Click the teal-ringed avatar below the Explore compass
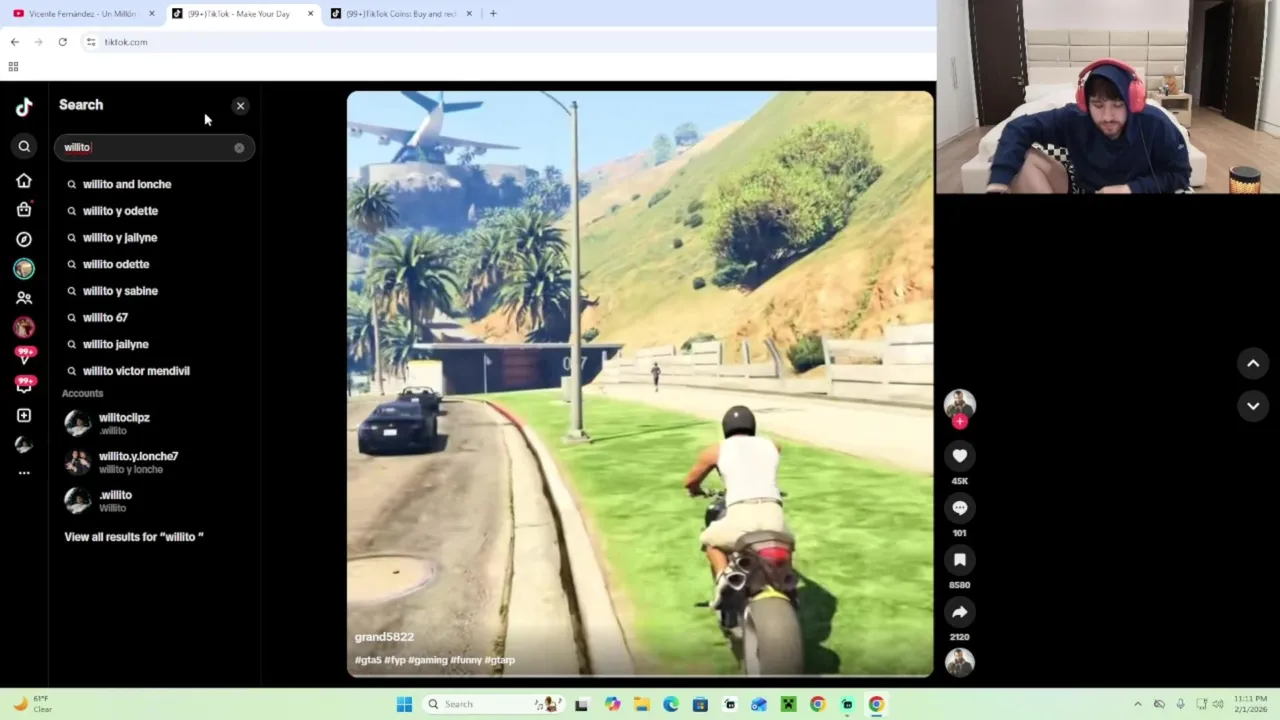The image size is (1280, 720). coord(24,268)
